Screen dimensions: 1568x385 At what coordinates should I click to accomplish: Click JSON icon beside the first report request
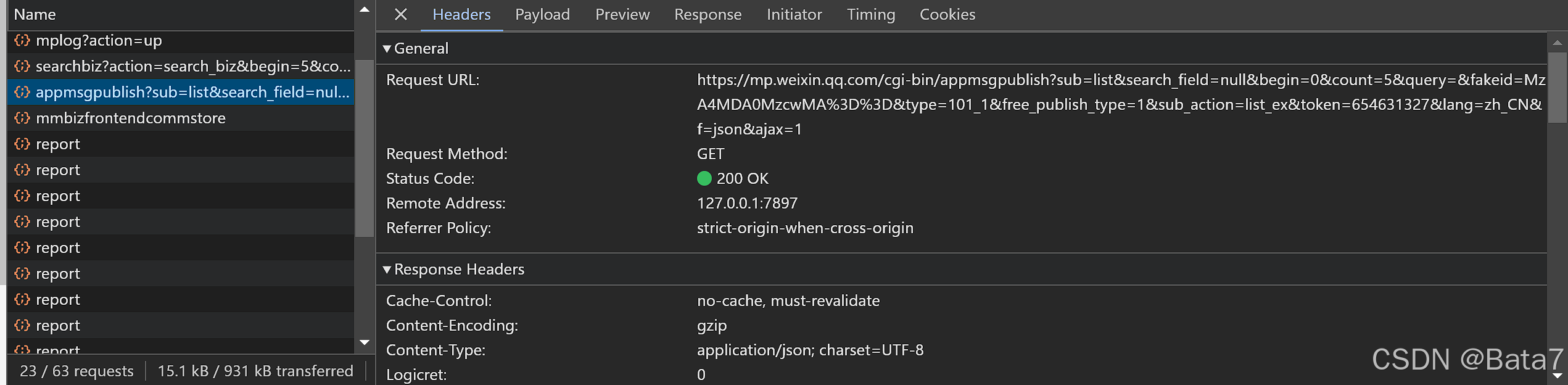[22, 144]
